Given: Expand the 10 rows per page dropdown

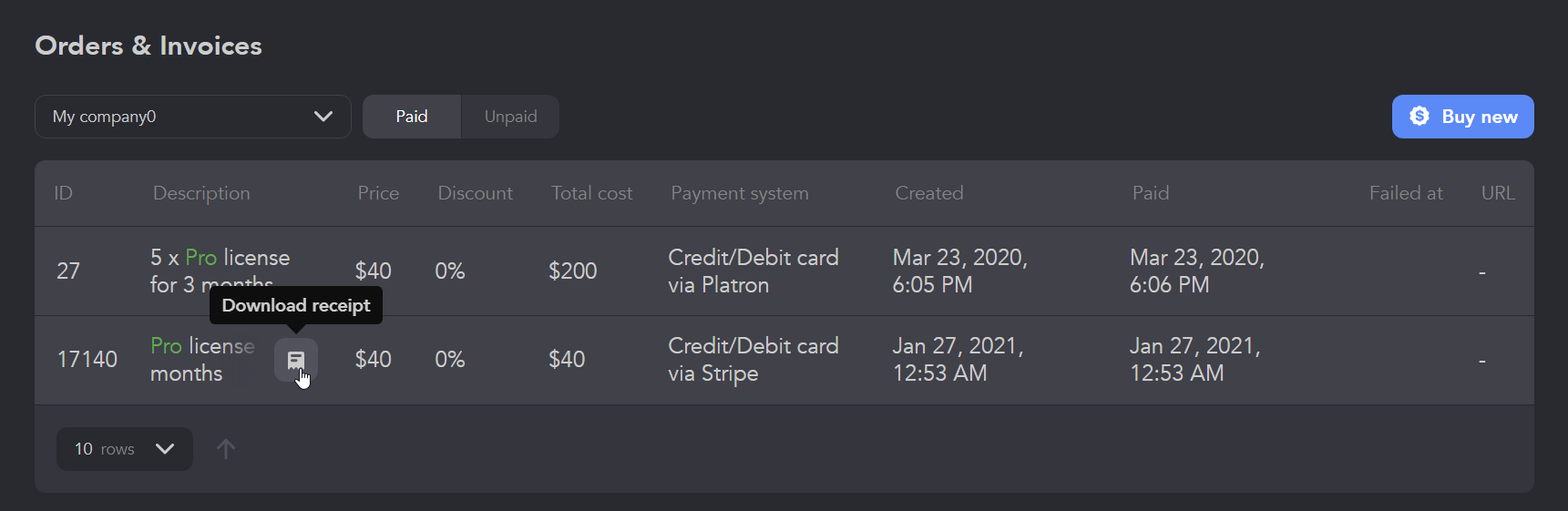Looking at the screenshot, I should coord(125,449).
